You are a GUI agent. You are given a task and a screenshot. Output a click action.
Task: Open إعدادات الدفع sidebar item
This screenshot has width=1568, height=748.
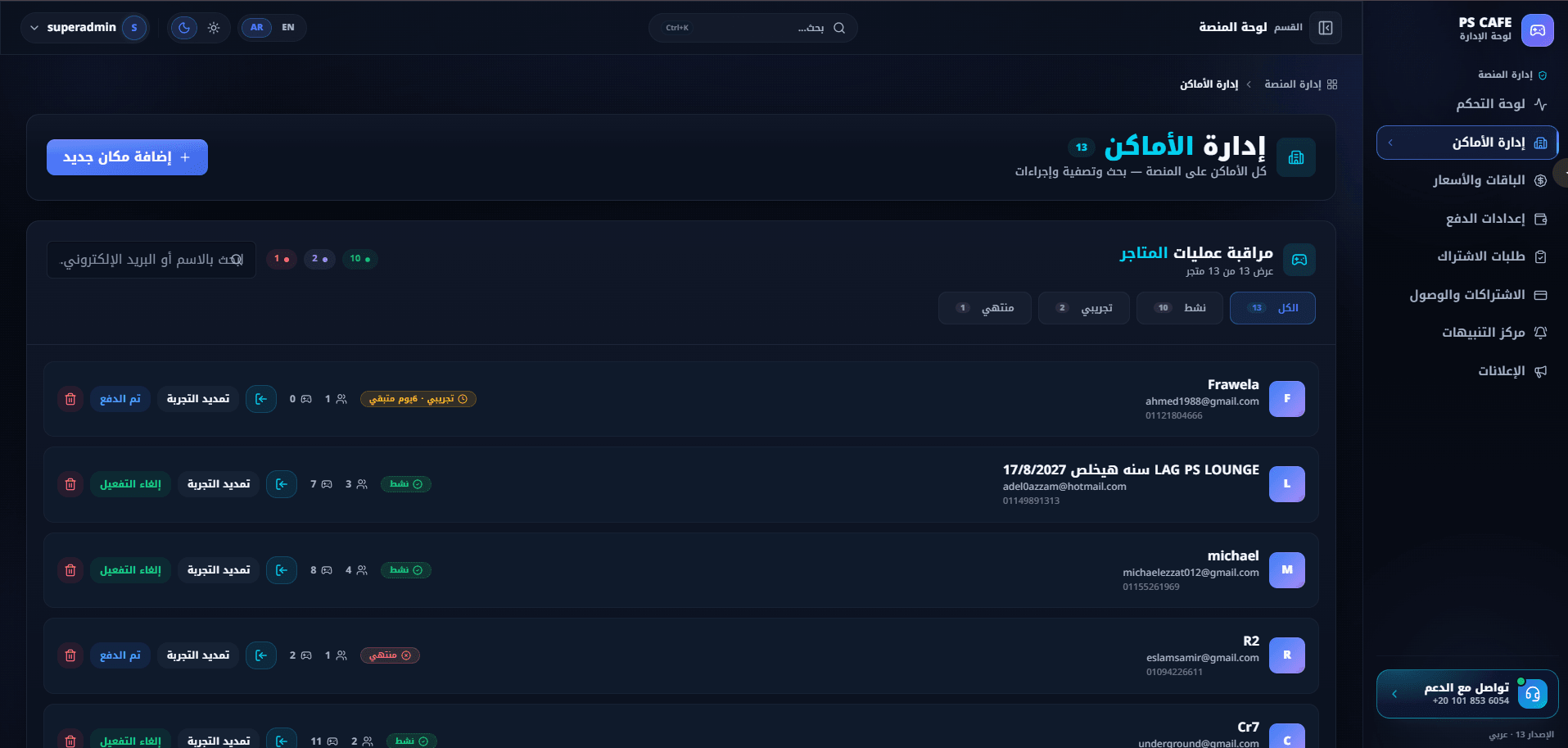pyautogui.click(x=1467, y=219)
